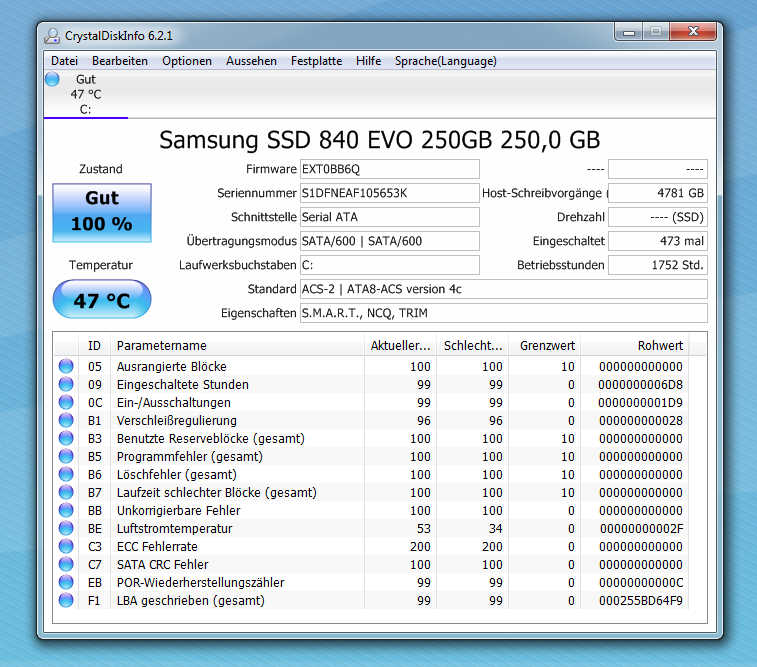Screen dimensions: 757x667
Task: Minimize the CrystalDiskInfo window
Action: click(629, 32)
